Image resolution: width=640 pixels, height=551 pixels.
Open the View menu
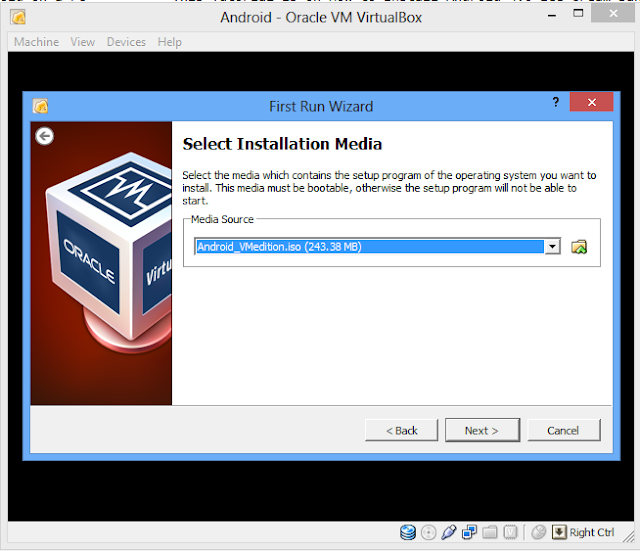[82, 42]
